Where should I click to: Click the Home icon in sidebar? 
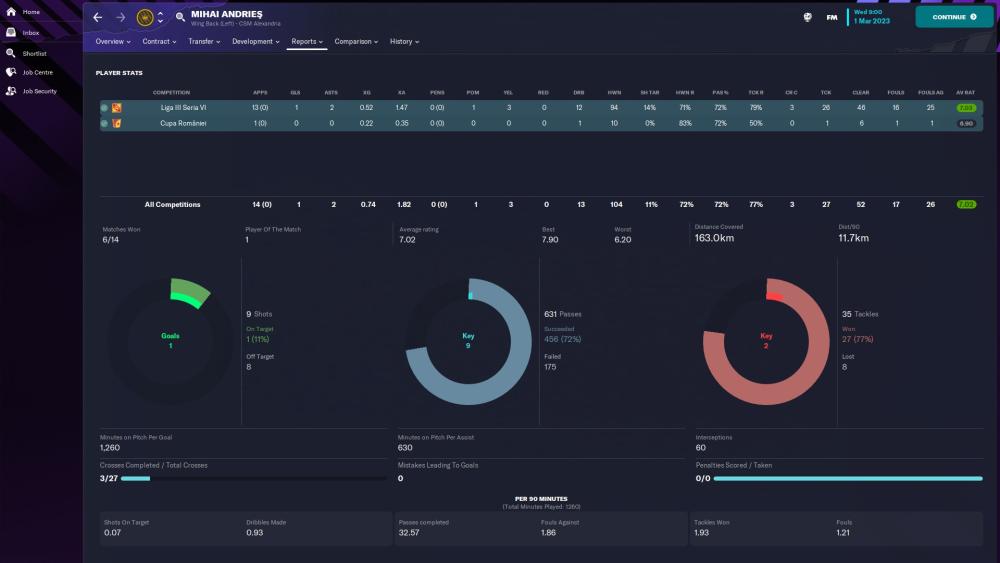click(x=11, y=11)
